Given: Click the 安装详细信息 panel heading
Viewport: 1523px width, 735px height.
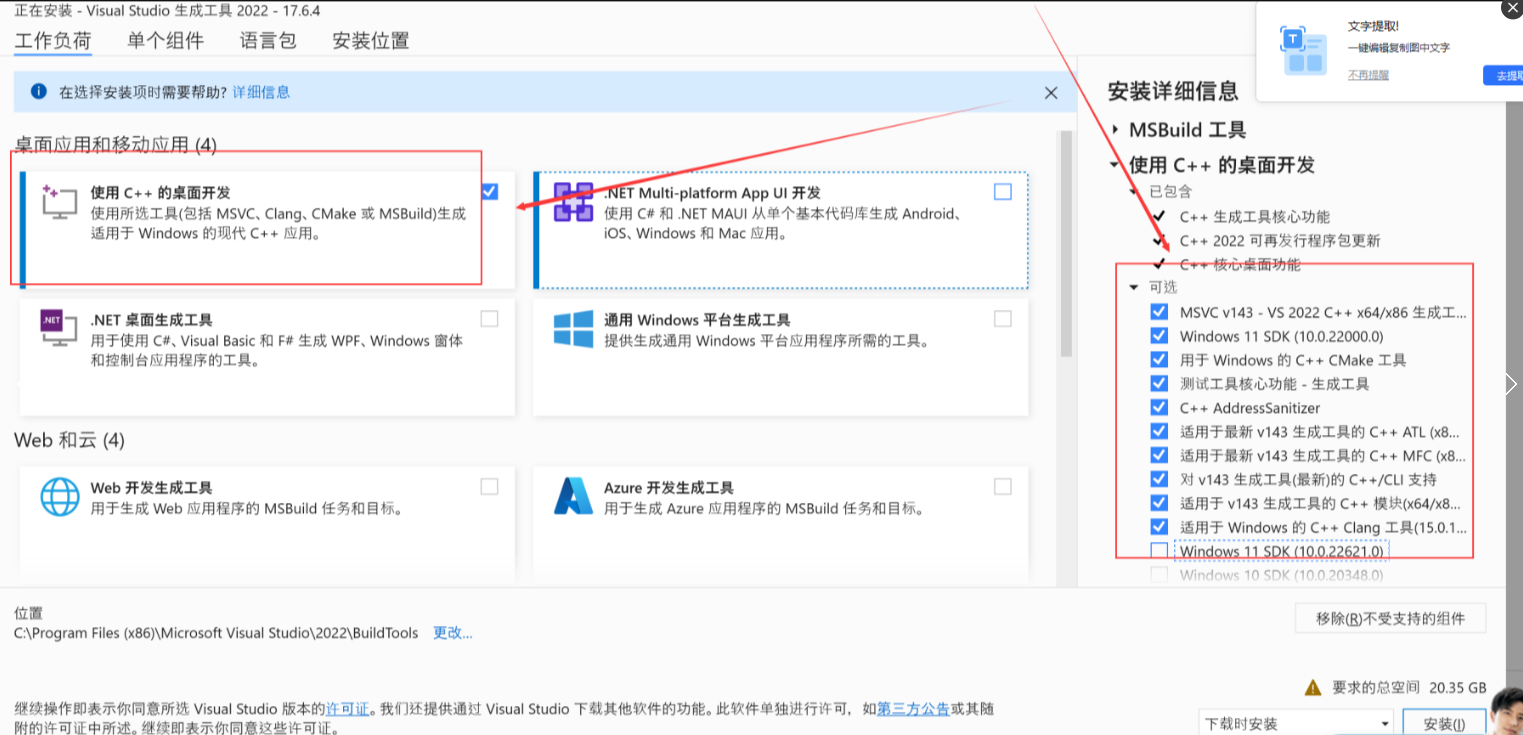Looking at the screenshot, I should 1173,91.
